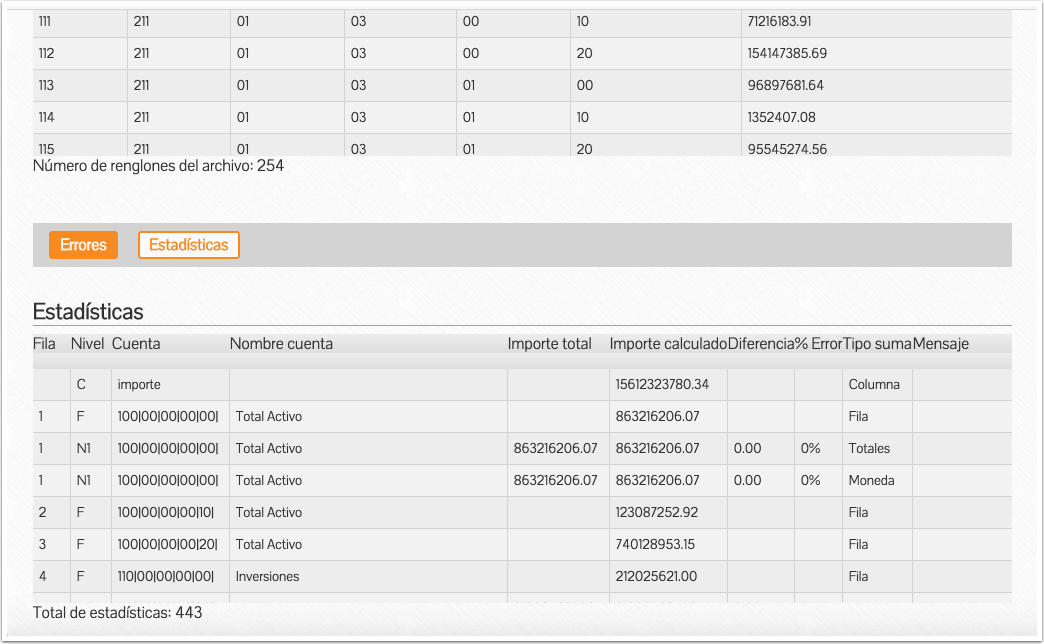
Task: Select the Importe total column header
Action: click(549, 344)
